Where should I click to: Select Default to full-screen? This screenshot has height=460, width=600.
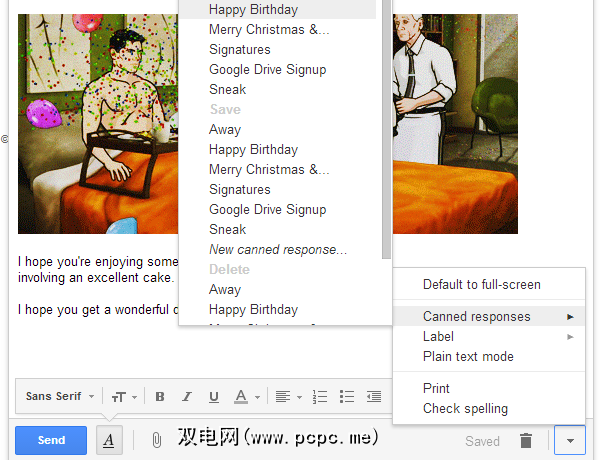point(489,285)
